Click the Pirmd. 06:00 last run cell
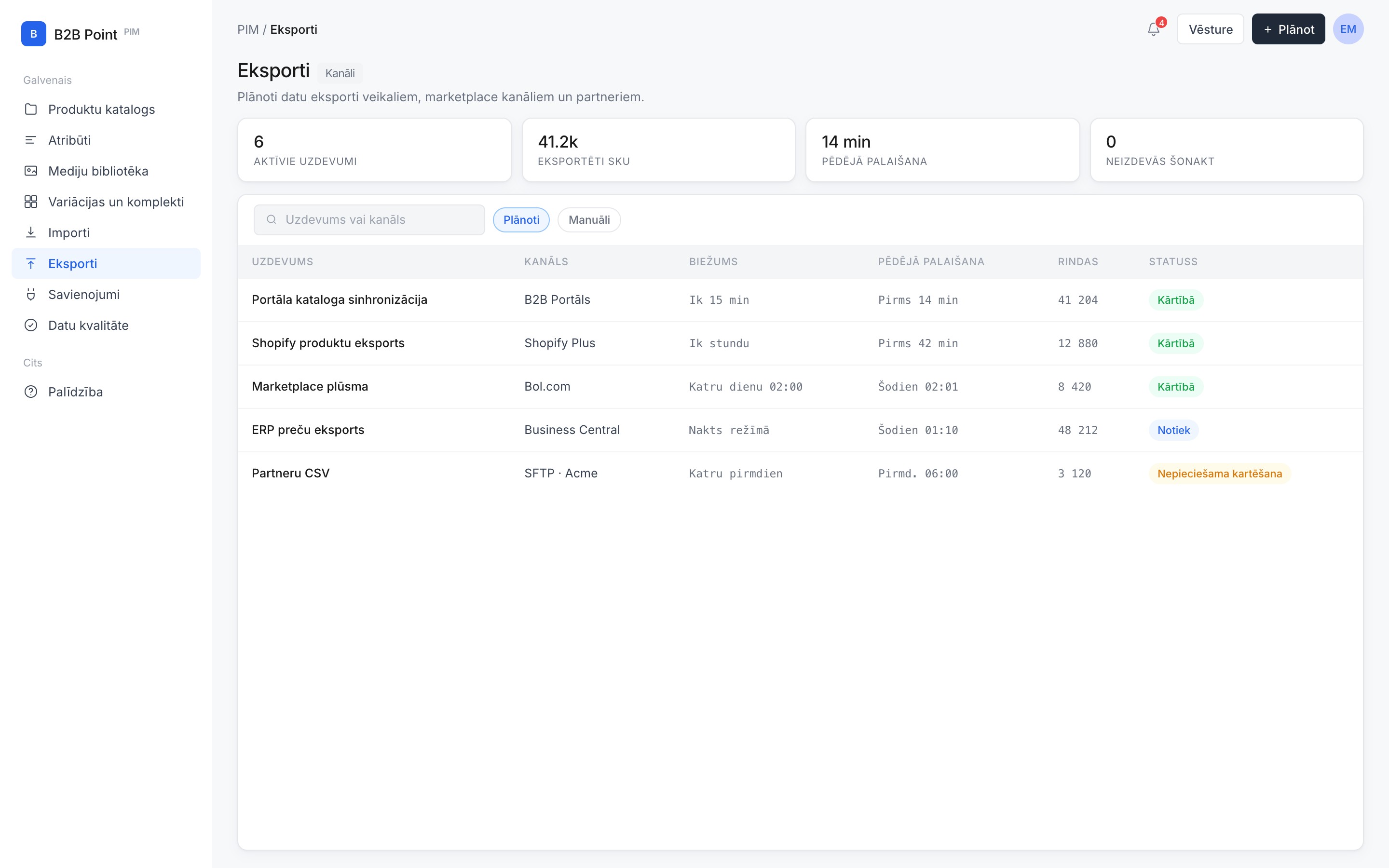The width and height of the screenshot is (1389, 868). (x=918, y=474)
